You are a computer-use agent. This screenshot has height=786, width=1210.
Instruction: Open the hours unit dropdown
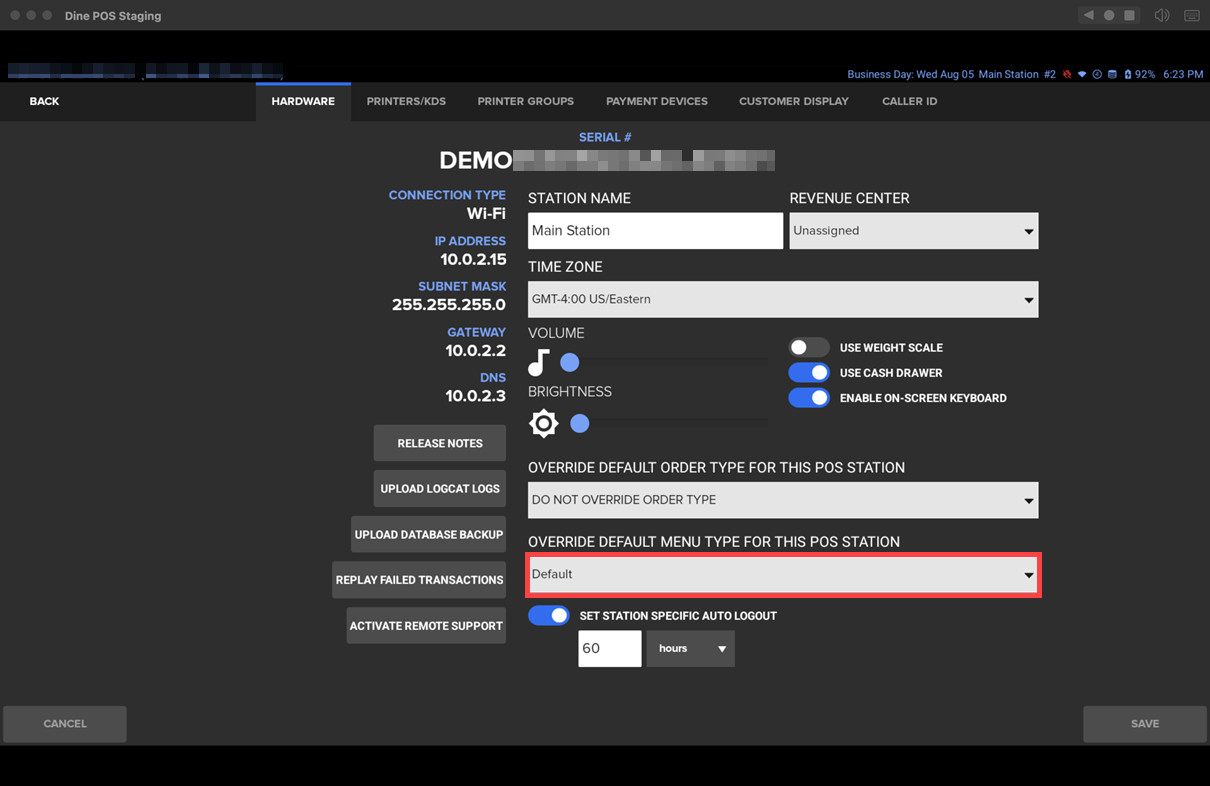click(x=691, y=649)
